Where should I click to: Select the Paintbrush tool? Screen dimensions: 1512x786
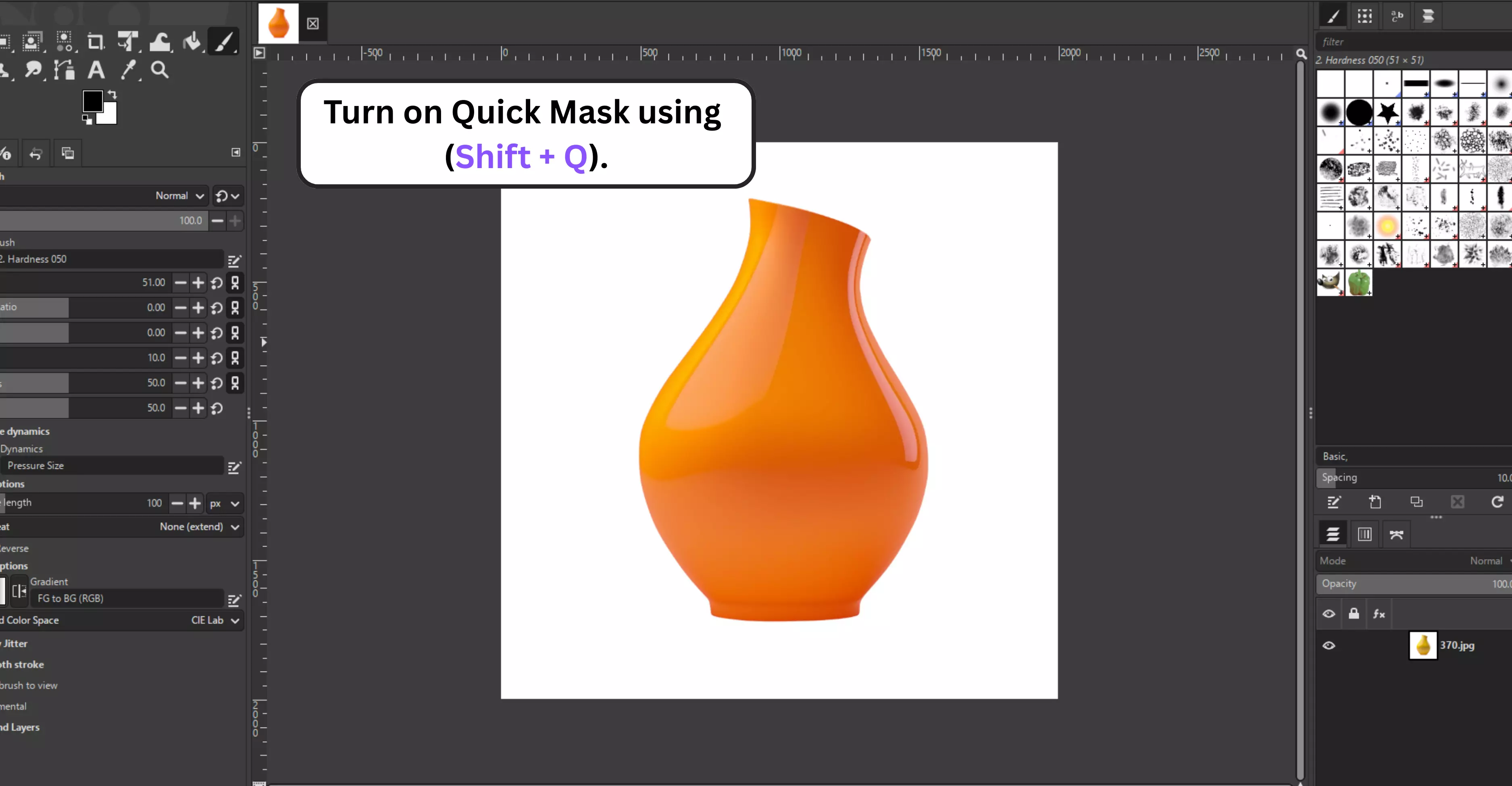(224, 42)
